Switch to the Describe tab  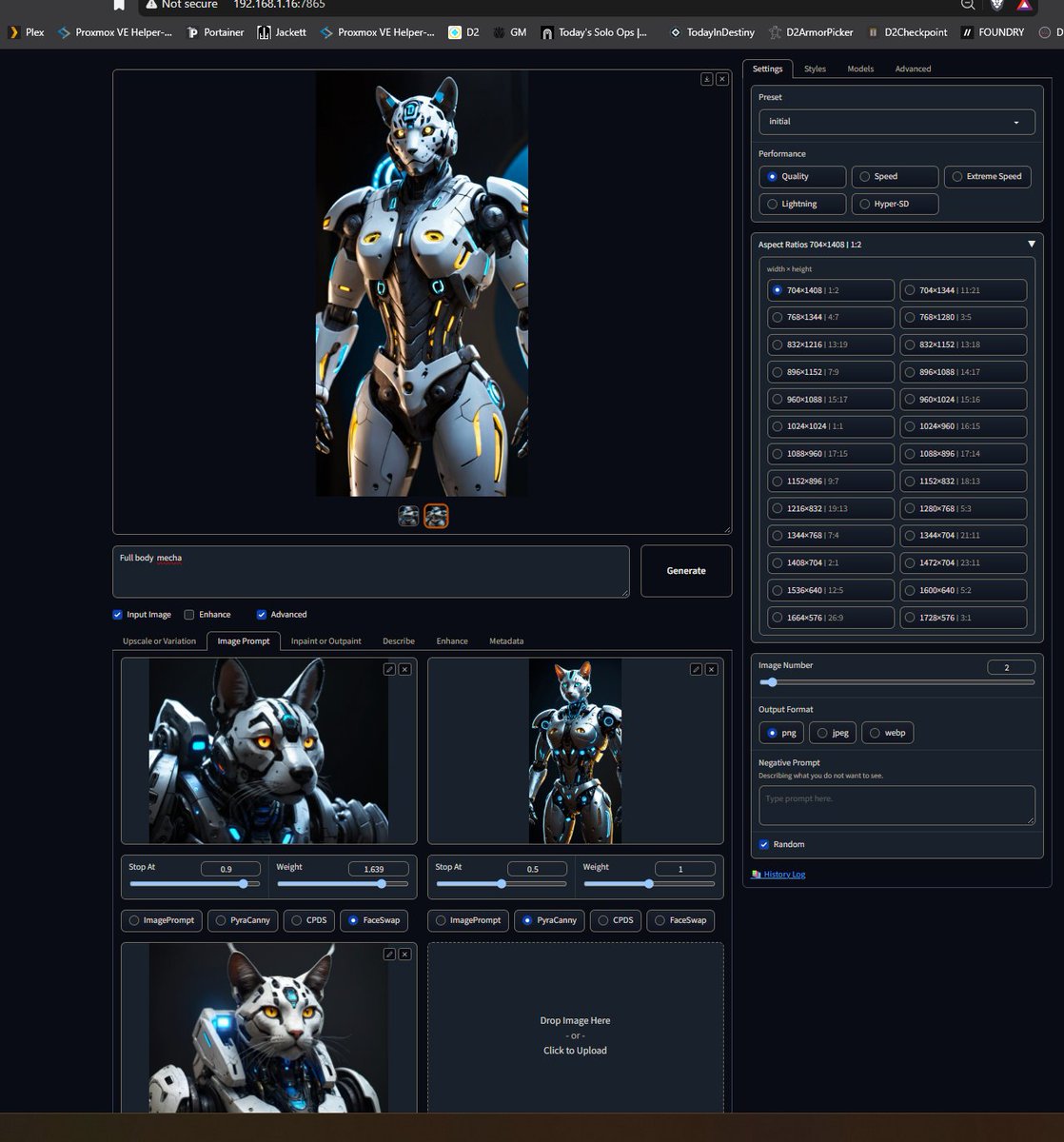[399, 641]
